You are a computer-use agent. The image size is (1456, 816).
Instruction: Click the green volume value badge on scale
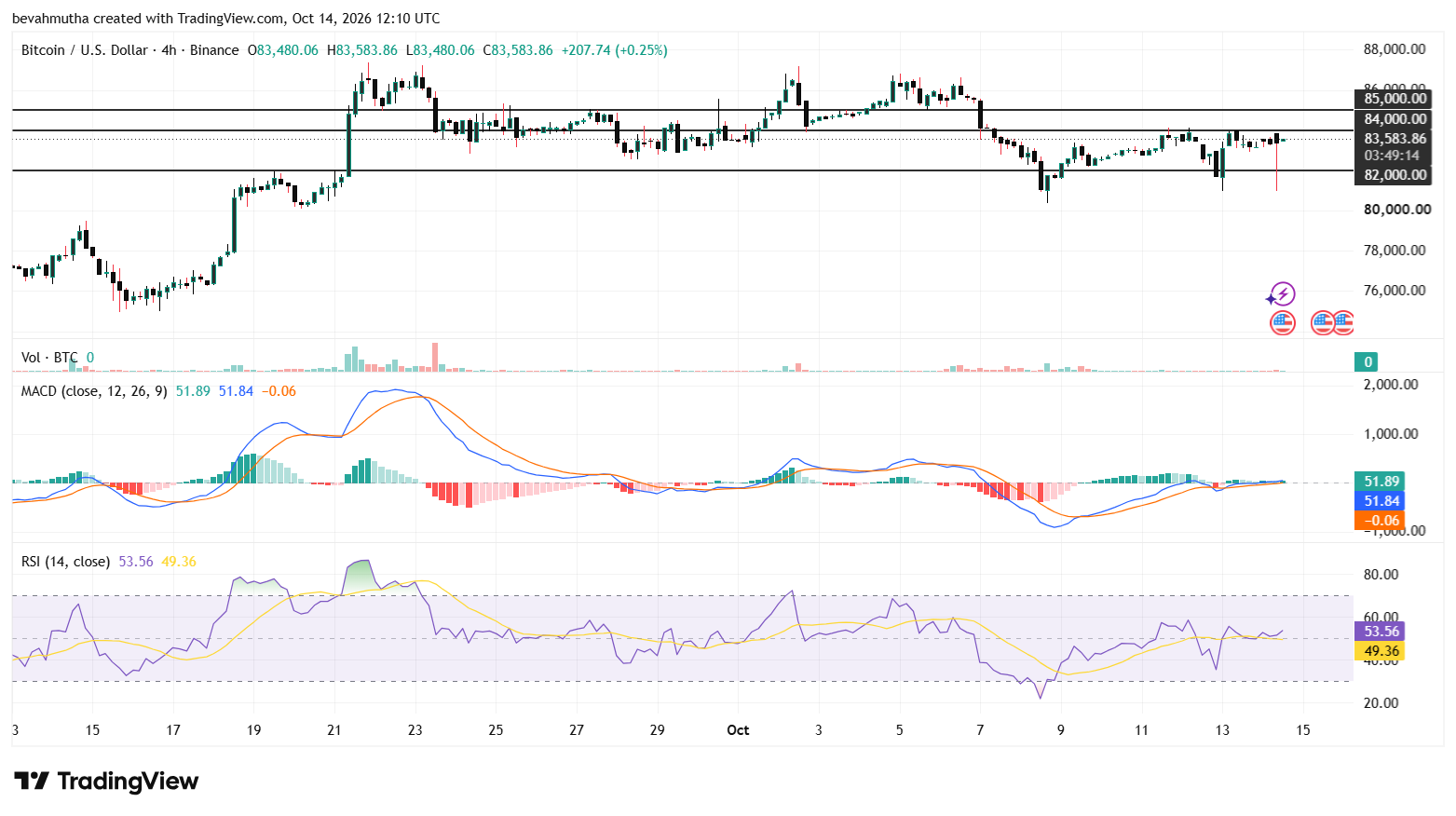1368,362
